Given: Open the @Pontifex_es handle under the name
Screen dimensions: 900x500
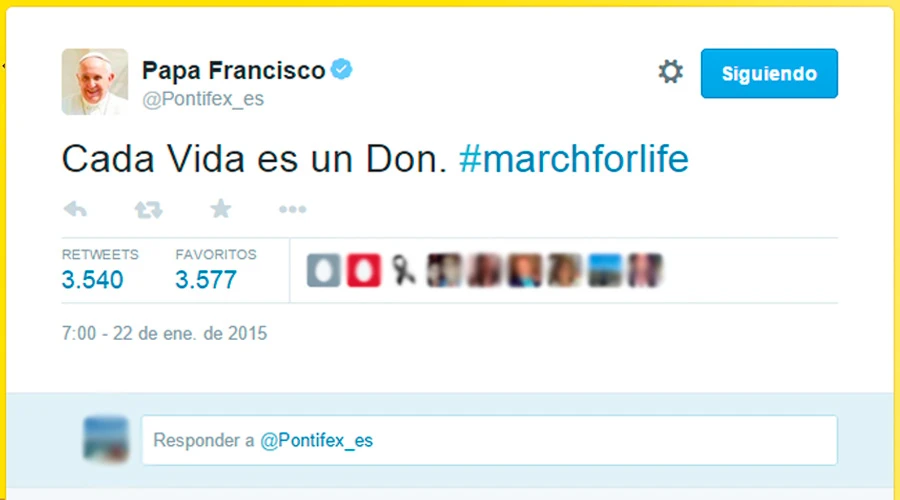Looking at the screenshot, I should (x=203, y=100).
